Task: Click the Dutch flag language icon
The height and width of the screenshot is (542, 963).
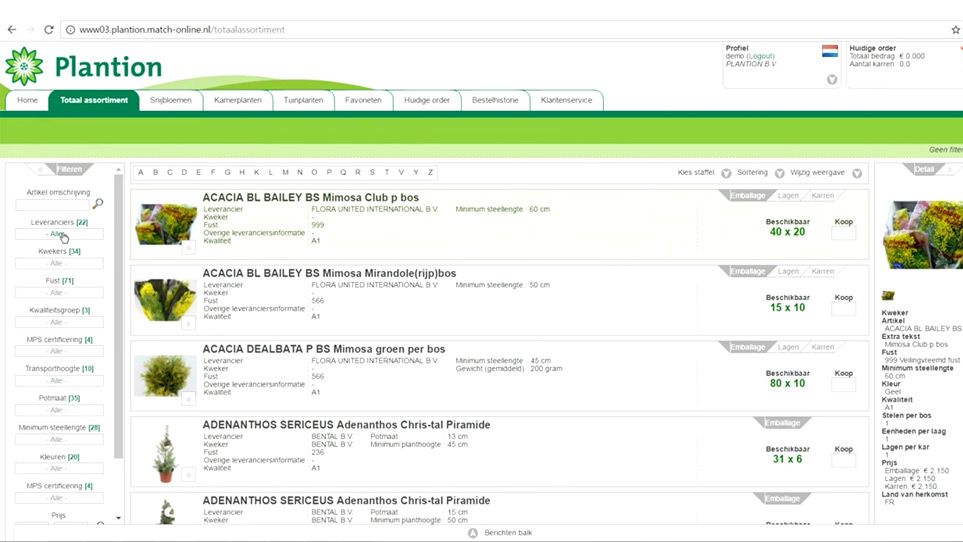Action: pos(829,50)
